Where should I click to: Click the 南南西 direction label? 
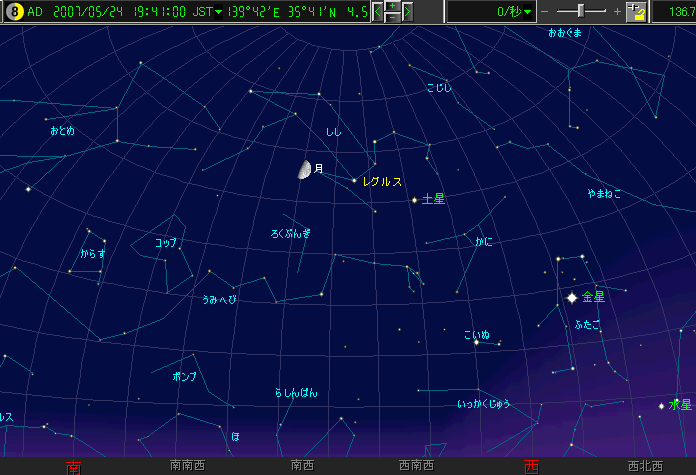pyautogui.click(x=189, y=466)
